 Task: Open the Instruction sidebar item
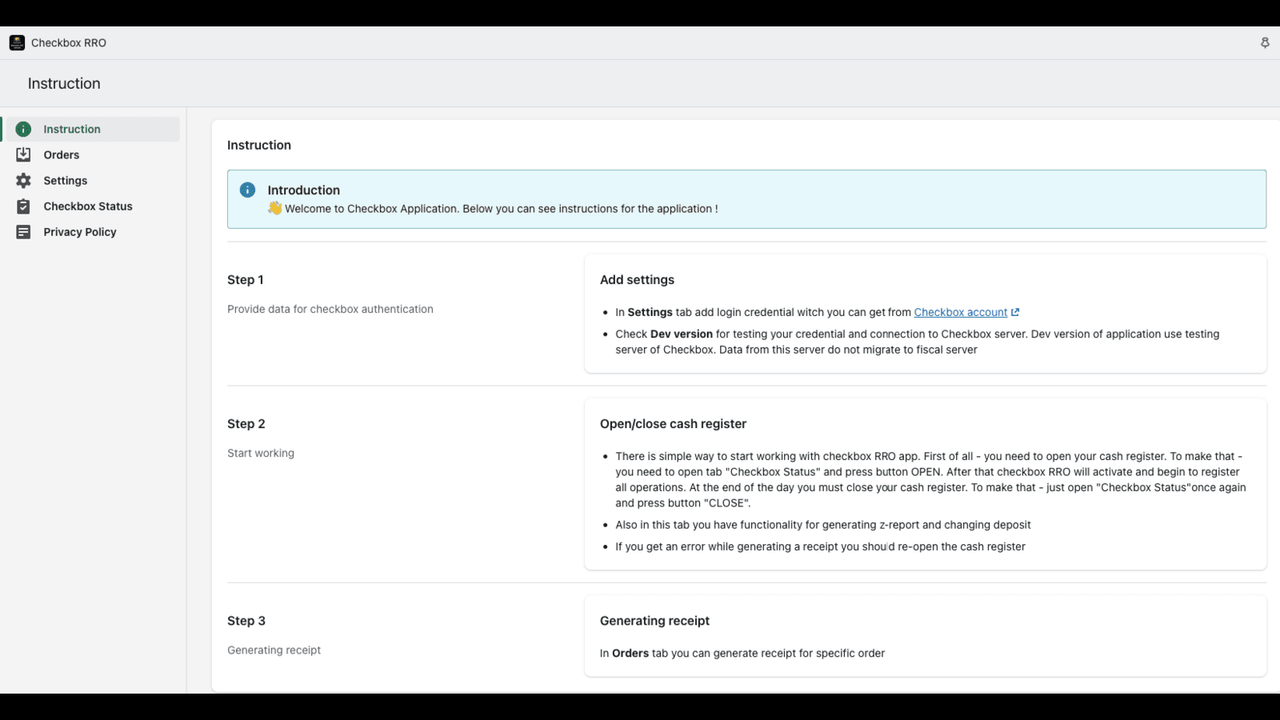click(x=91, y=129)
